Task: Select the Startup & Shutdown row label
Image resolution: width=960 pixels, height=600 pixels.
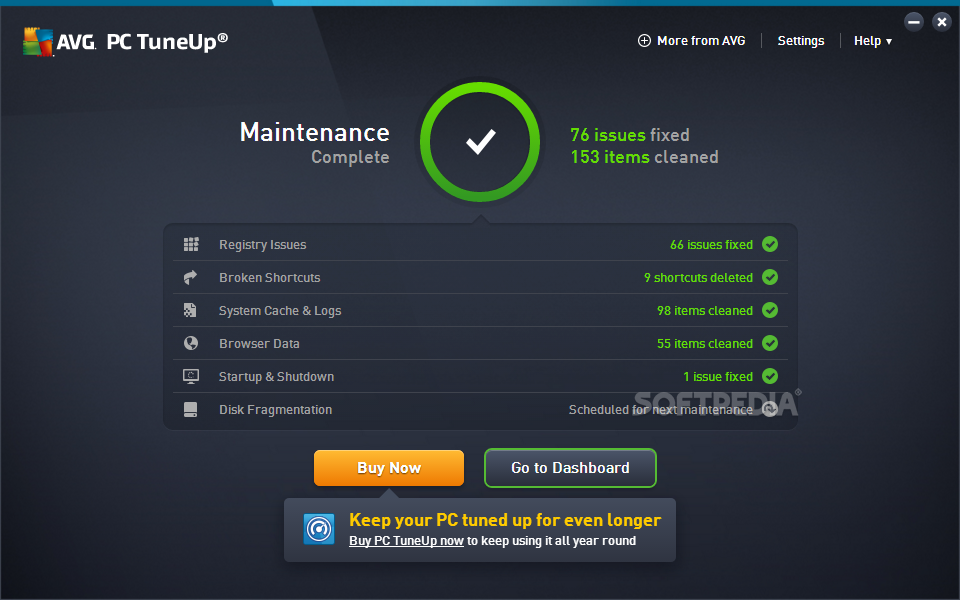Action: click(x=276, y=377)
